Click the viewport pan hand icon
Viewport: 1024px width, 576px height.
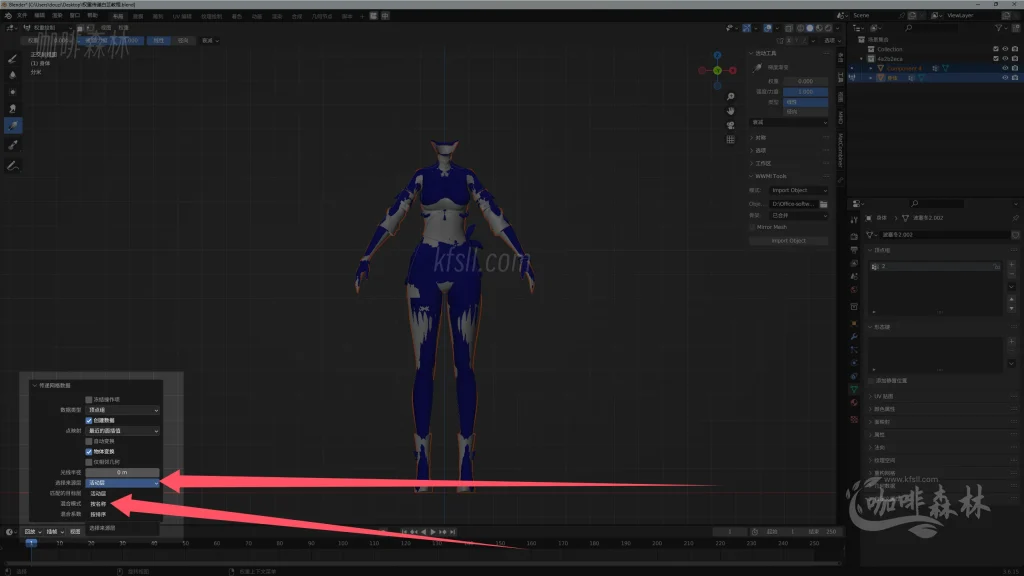(x=730, y=111)
